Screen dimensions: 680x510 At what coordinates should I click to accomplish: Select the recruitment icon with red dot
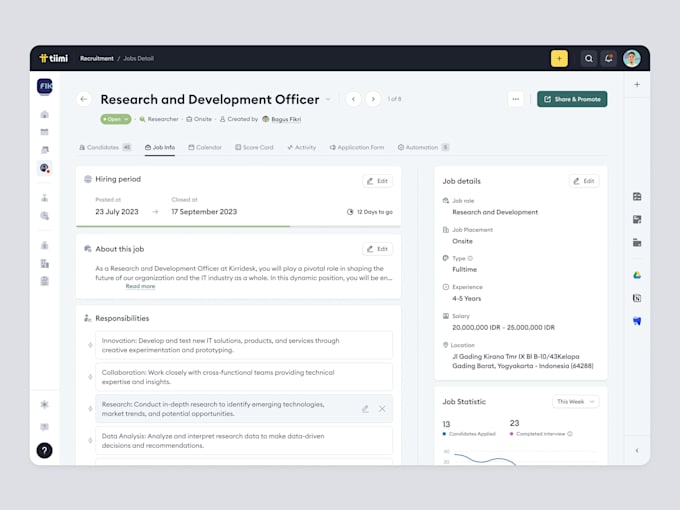coord(45,168)
